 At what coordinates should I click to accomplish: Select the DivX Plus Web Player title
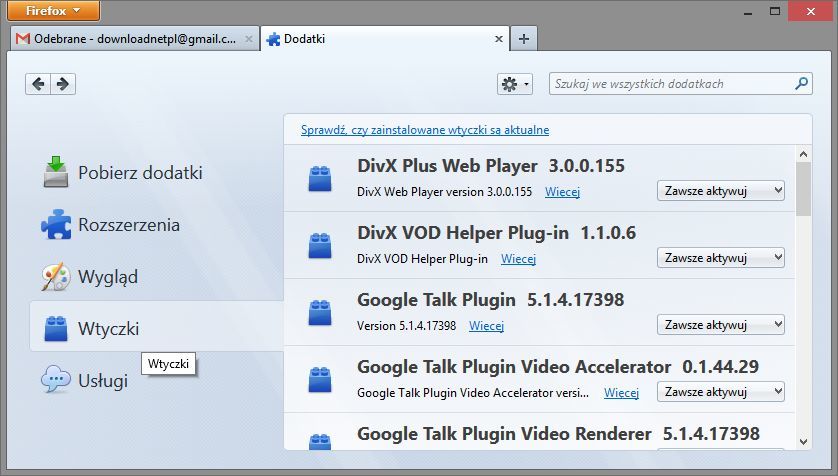click(x=447, y=166)
